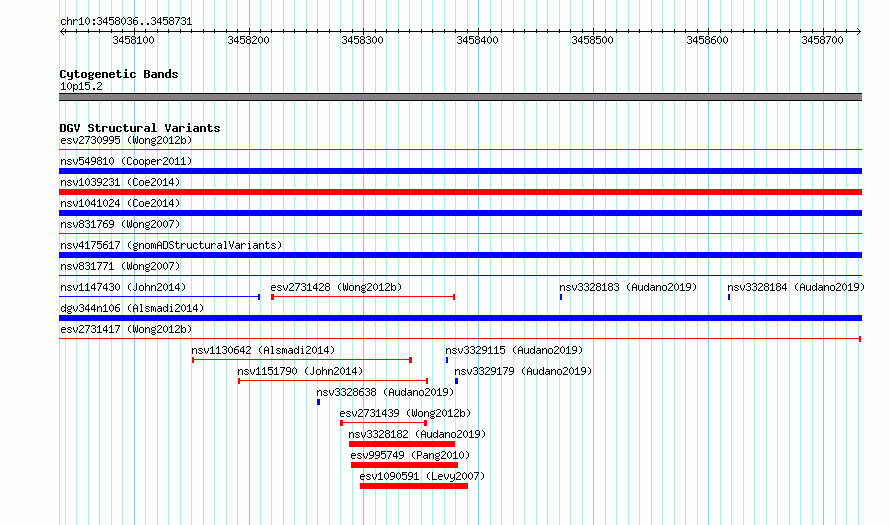This screenshot has width=890, height=525.
Task: Select the nsv3329179 small blue marker
Action: tap(456, 381)
